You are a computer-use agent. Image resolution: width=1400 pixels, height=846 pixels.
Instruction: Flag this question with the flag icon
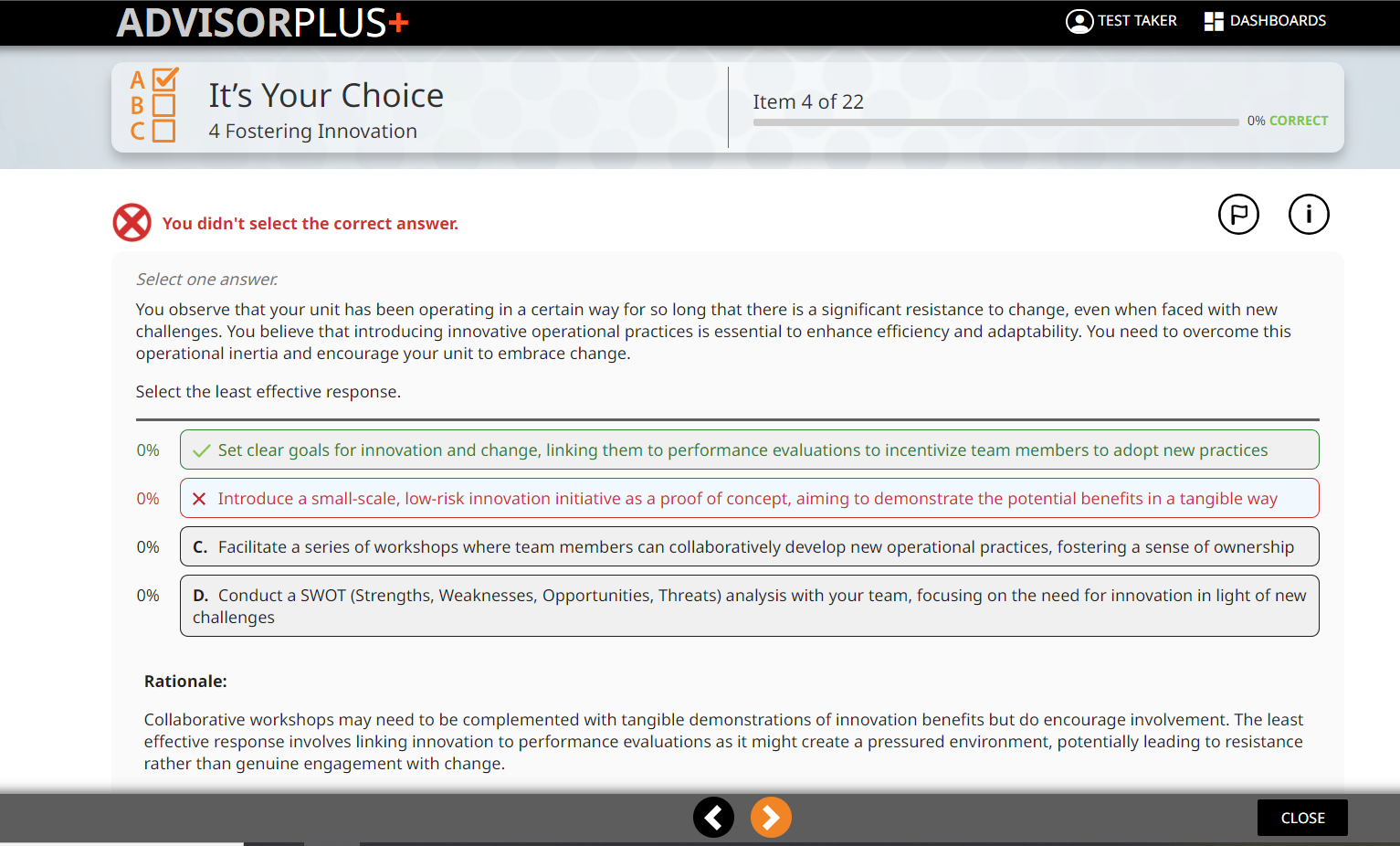1238,215
